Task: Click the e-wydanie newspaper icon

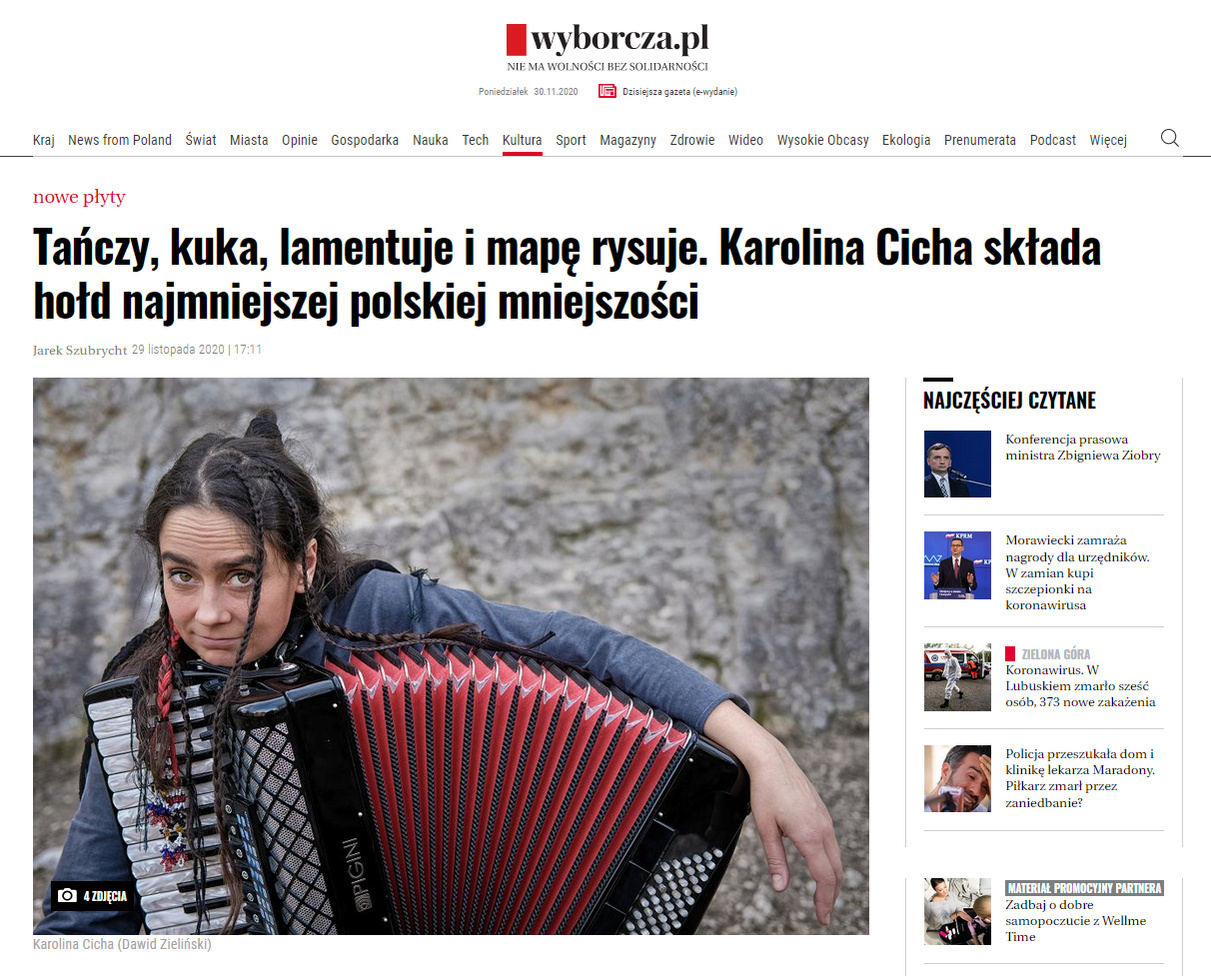Action: [607, 91]
